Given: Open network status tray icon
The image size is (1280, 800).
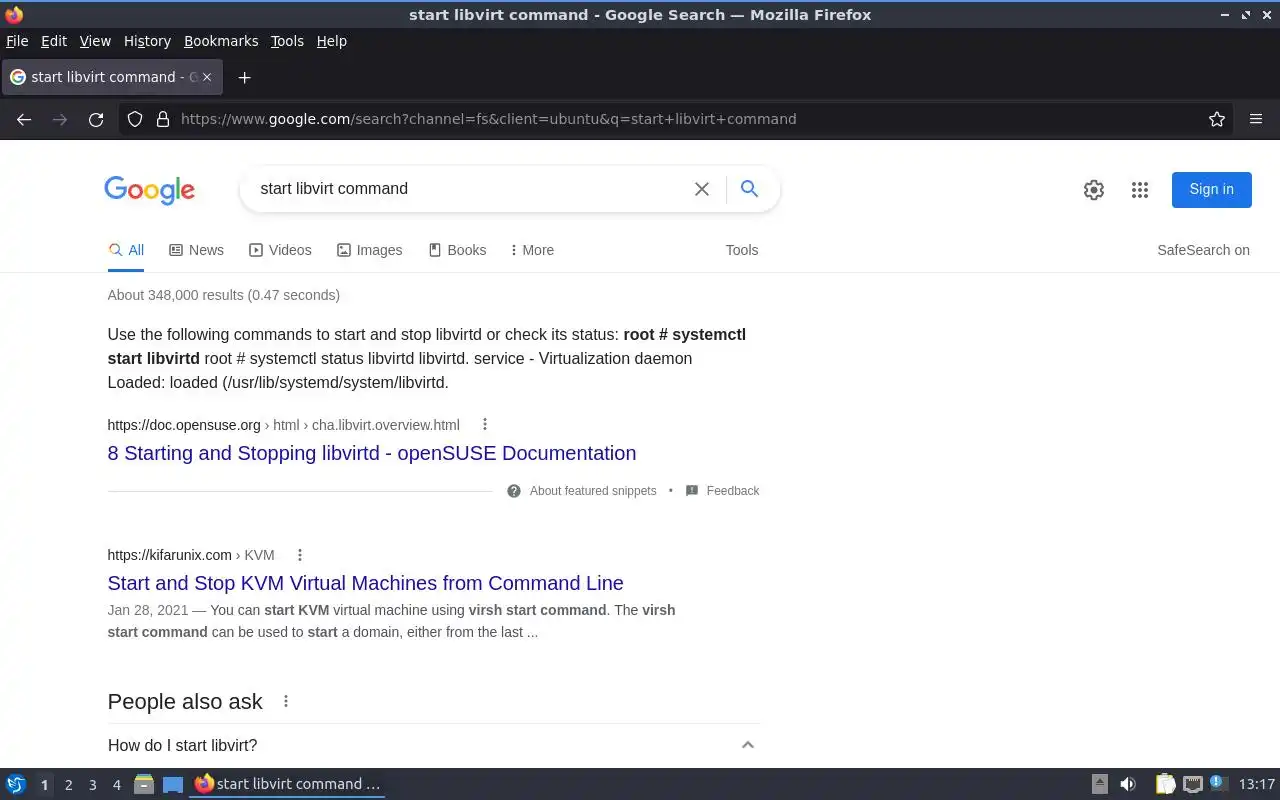Looking at the screenshot, I should coord(1193,784).
